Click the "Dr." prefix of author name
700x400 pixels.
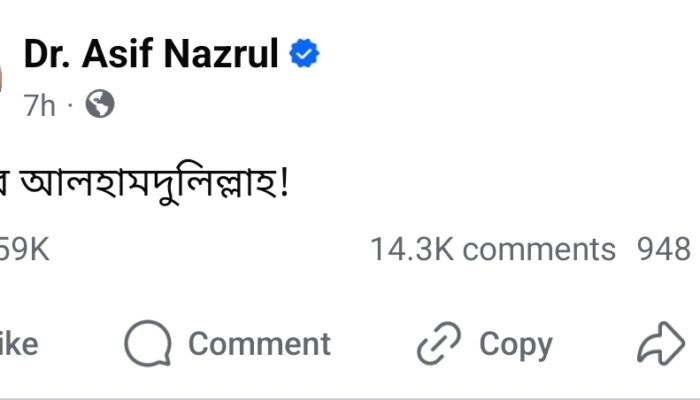(x=44, y=56)
